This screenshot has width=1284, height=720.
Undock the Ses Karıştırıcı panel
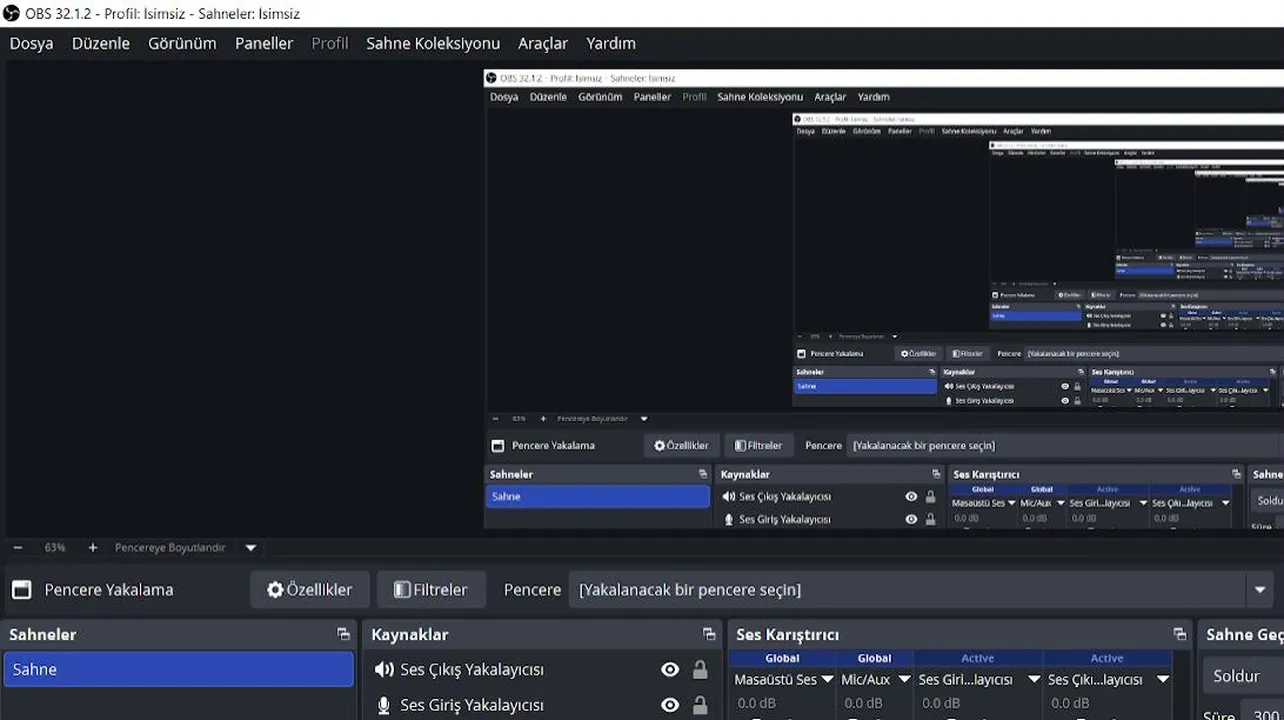1180,634
